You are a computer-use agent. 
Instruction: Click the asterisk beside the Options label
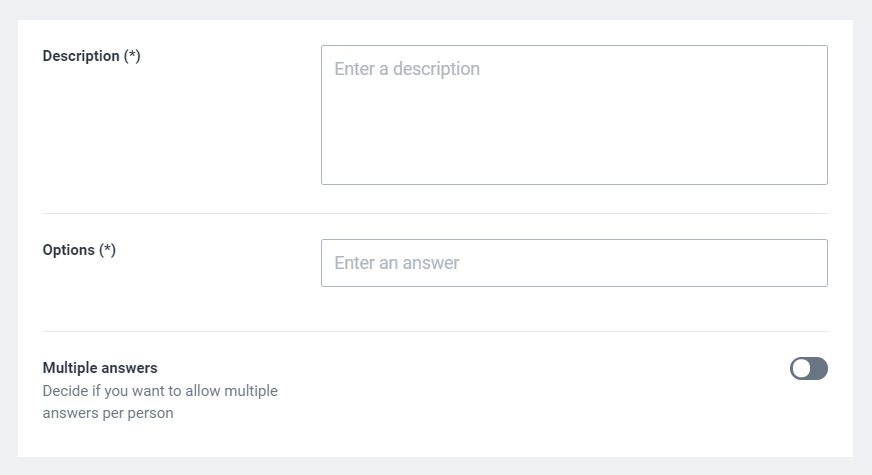(107, 250)
